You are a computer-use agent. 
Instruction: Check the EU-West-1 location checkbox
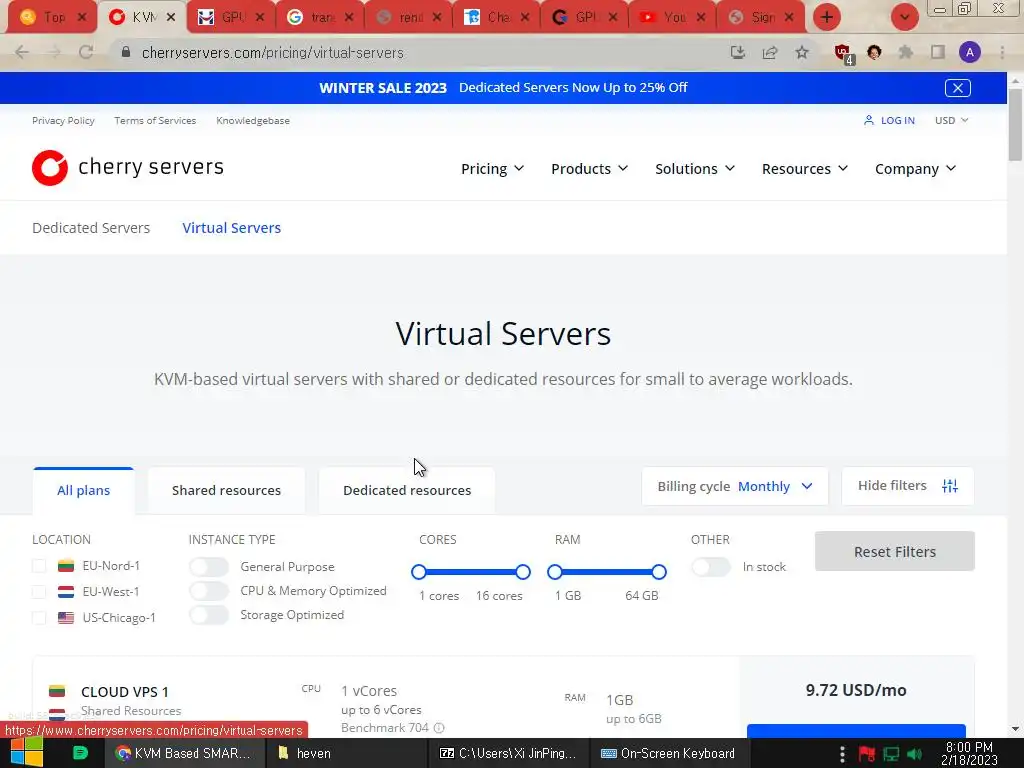tap(39, 592)
